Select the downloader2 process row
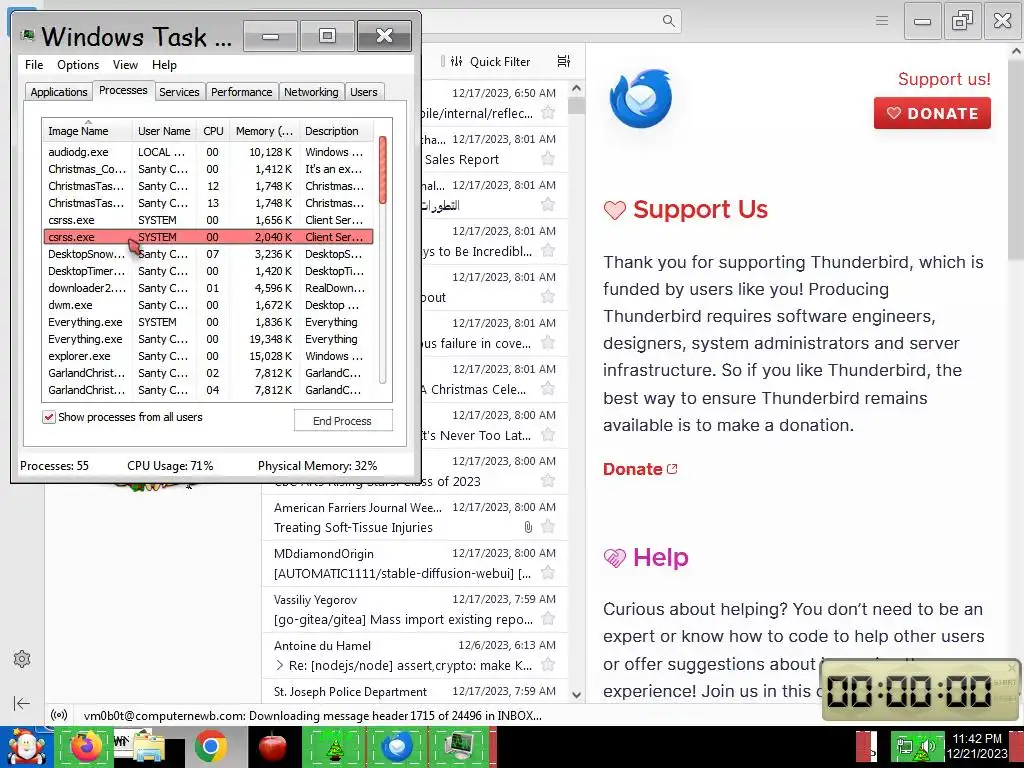Viewport: 1024px width, 768px height. (208, 288)
